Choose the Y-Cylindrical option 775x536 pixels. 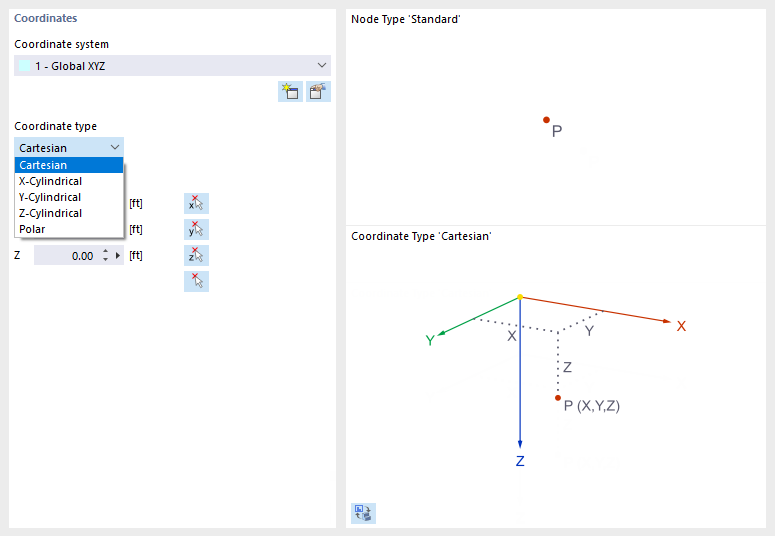pos(69,197)
